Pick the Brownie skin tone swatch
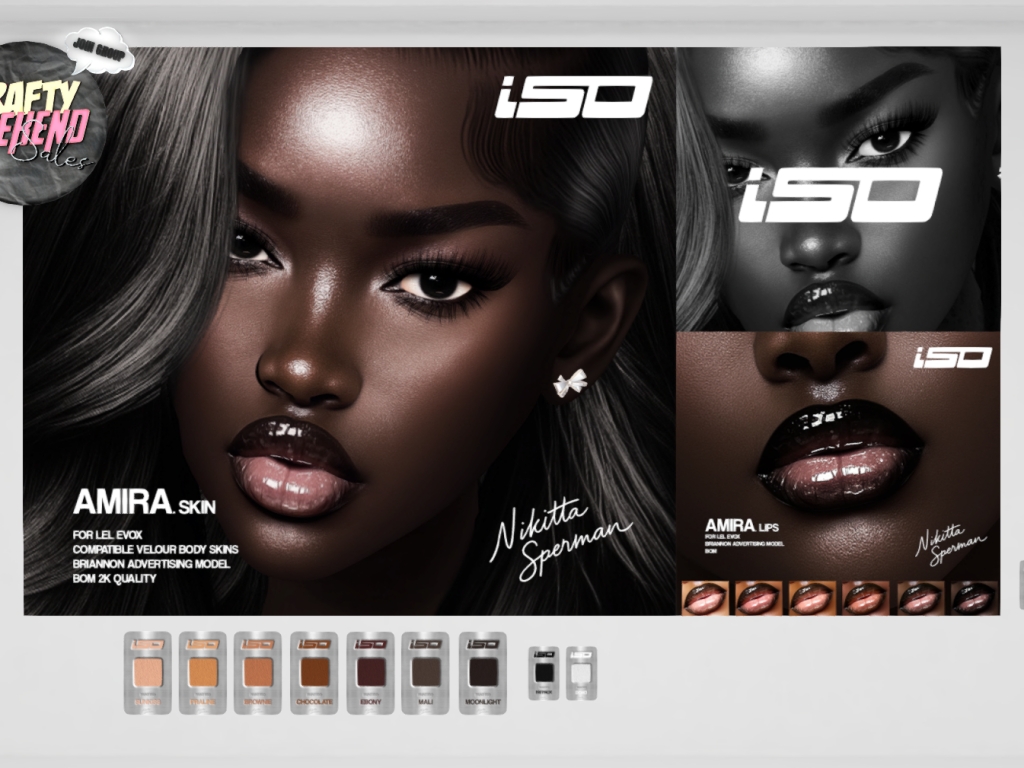Screen dimensions: 1024x768 coord(258,673)
